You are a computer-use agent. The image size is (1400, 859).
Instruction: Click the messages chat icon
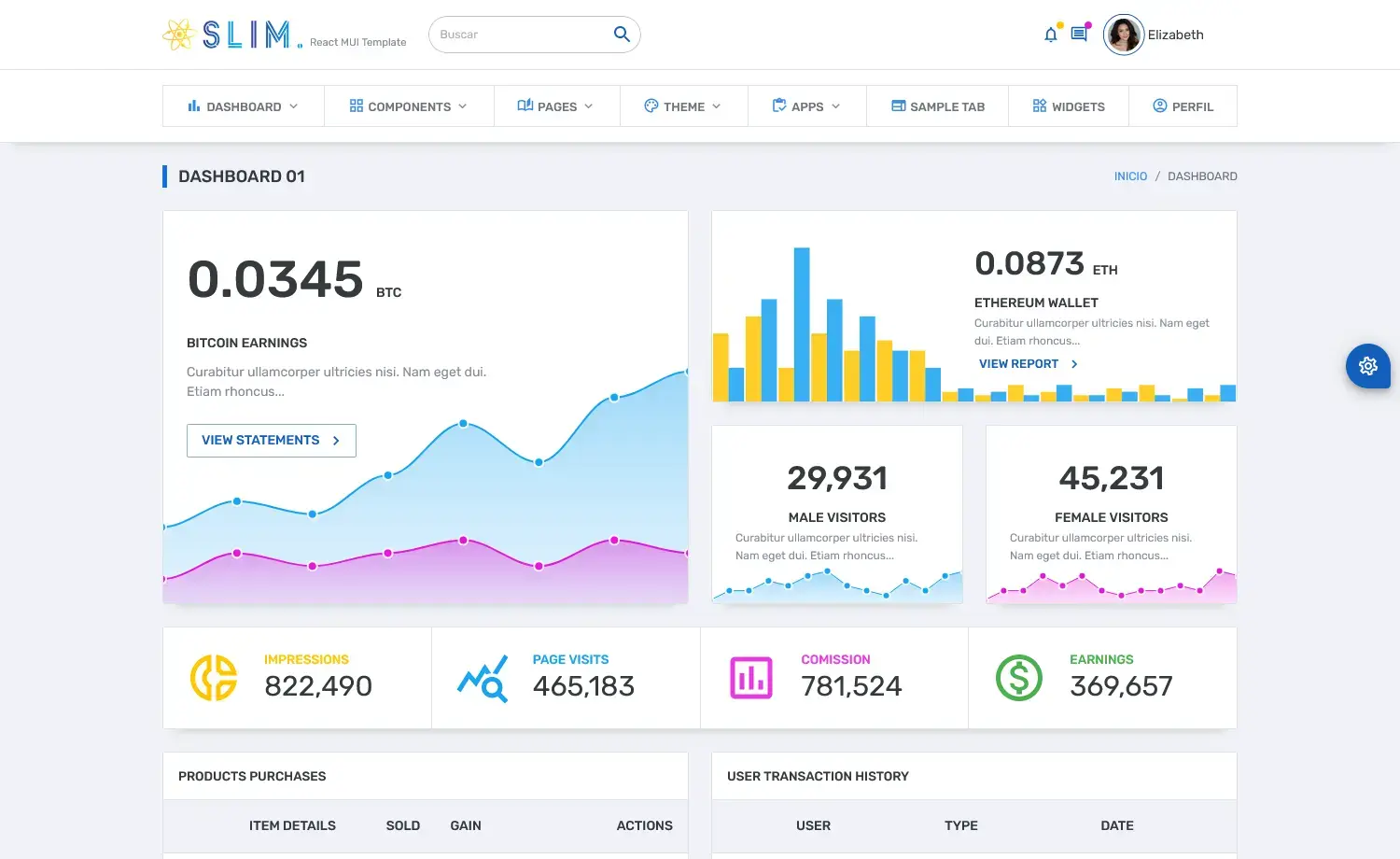tap(1080, 34)
